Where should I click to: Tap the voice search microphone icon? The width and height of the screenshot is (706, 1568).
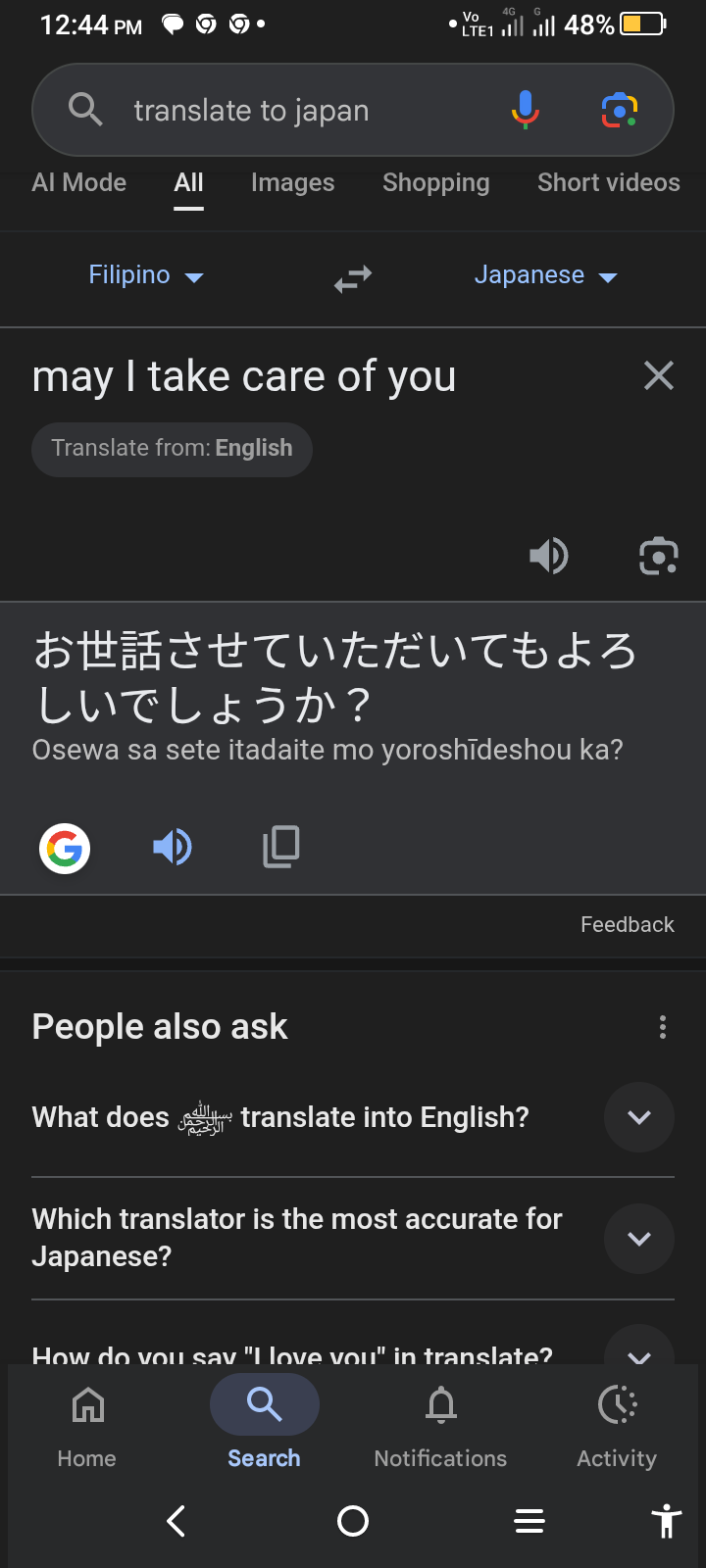pyautogui.click(x=526, y=110)
